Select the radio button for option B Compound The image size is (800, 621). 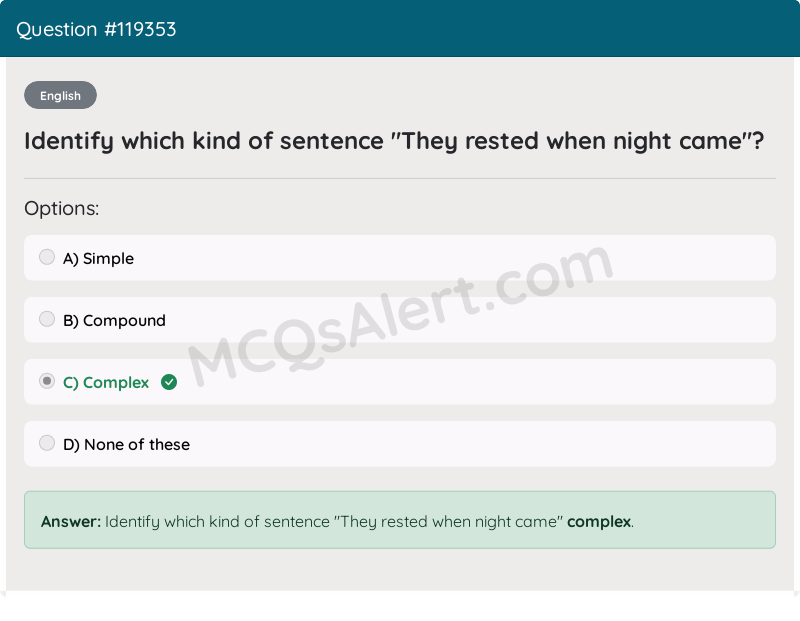(47, 319)
